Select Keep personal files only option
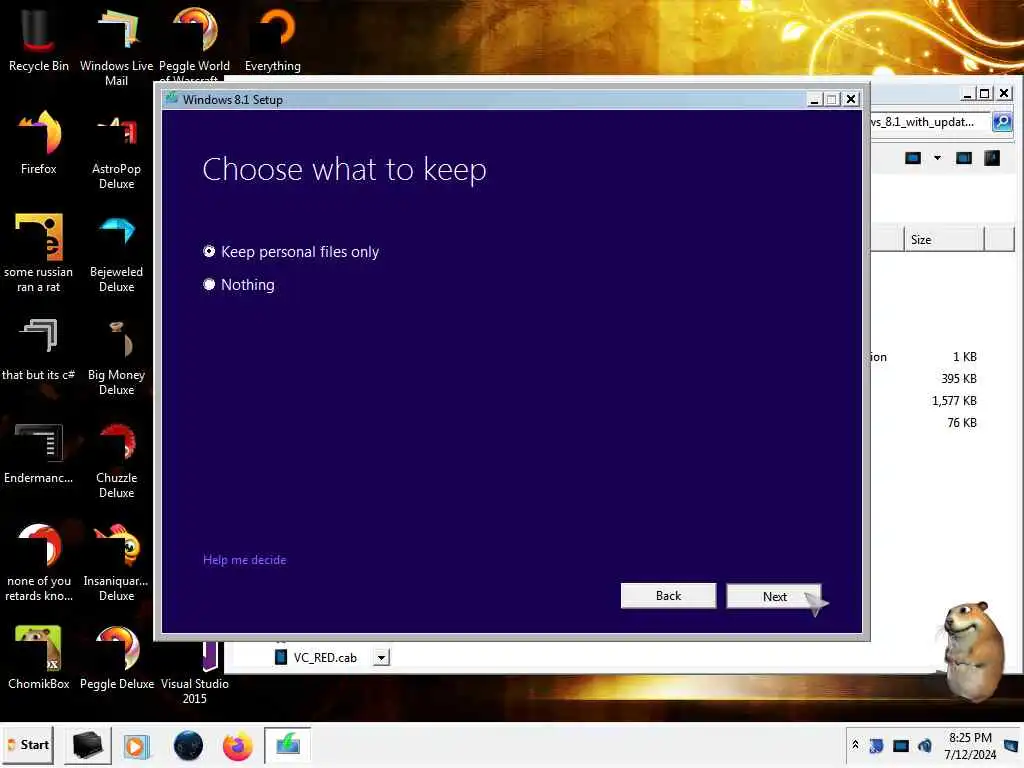 point(291,251)
